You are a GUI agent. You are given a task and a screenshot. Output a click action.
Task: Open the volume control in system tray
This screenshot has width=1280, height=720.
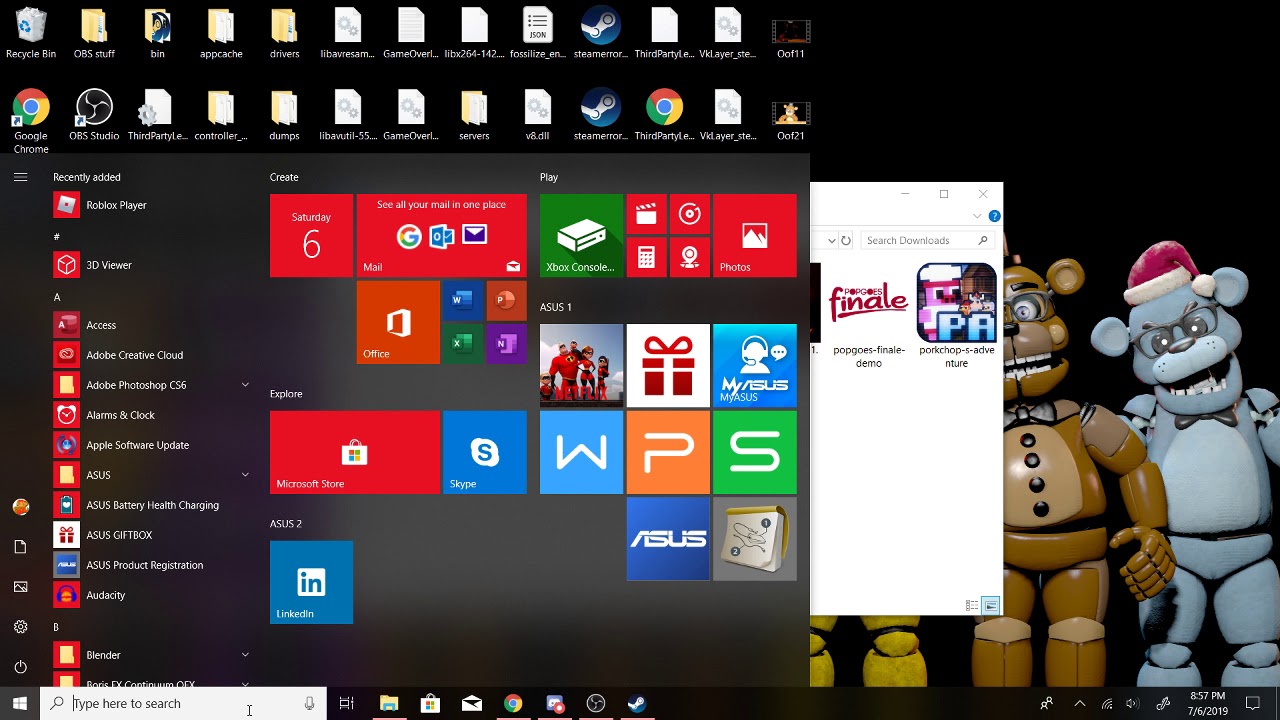[1131, 704]
